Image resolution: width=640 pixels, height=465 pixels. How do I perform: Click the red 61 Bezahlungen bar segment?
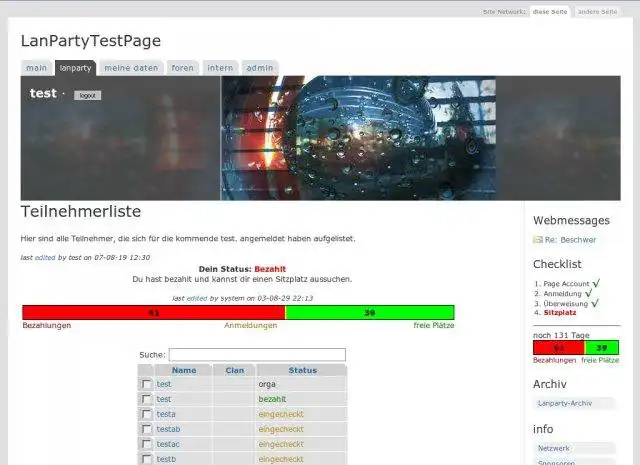[x=154, y=313]
